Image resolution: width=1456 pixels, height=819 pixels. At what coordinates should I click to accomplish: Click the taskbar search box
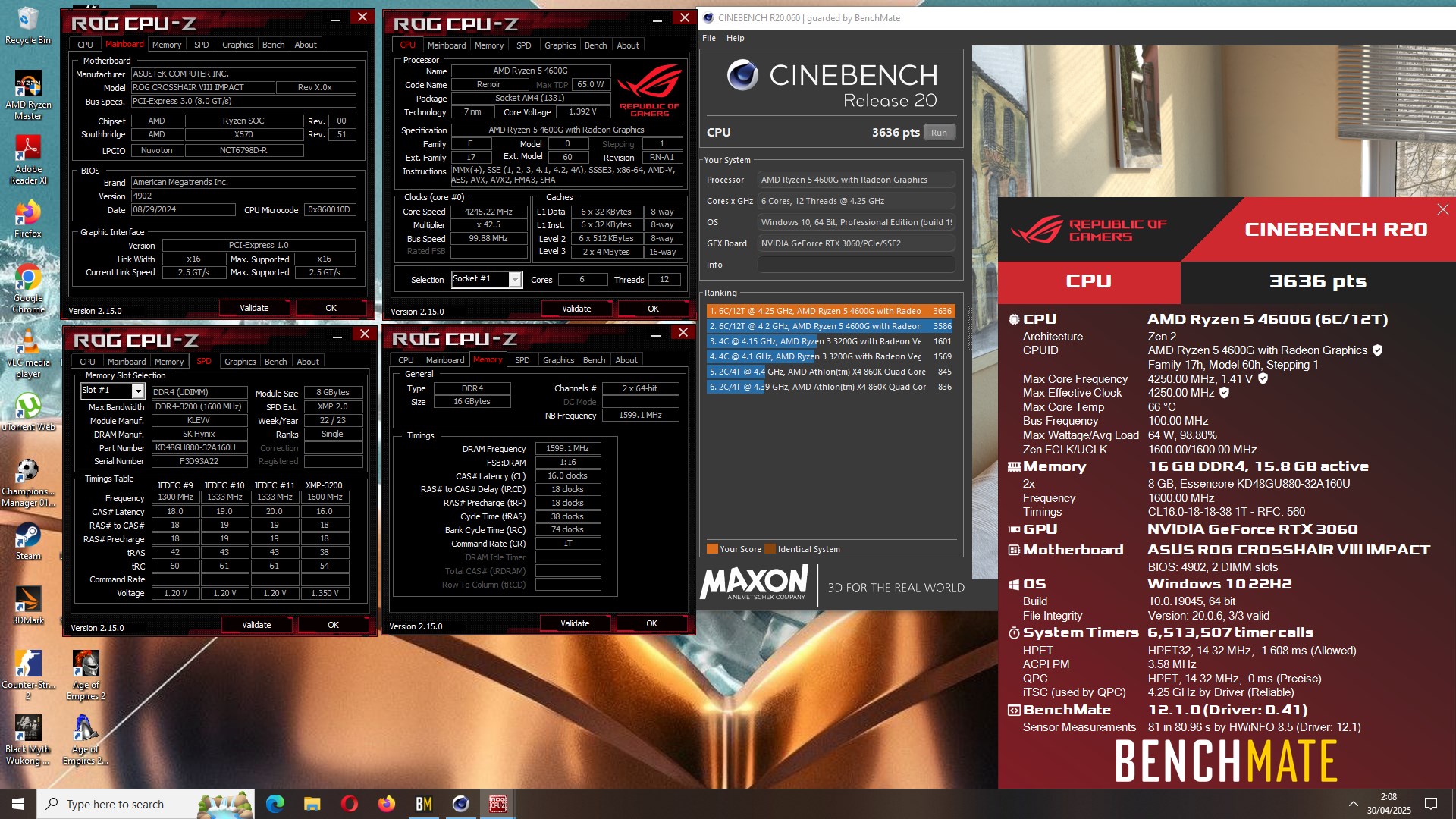(146, 804)
